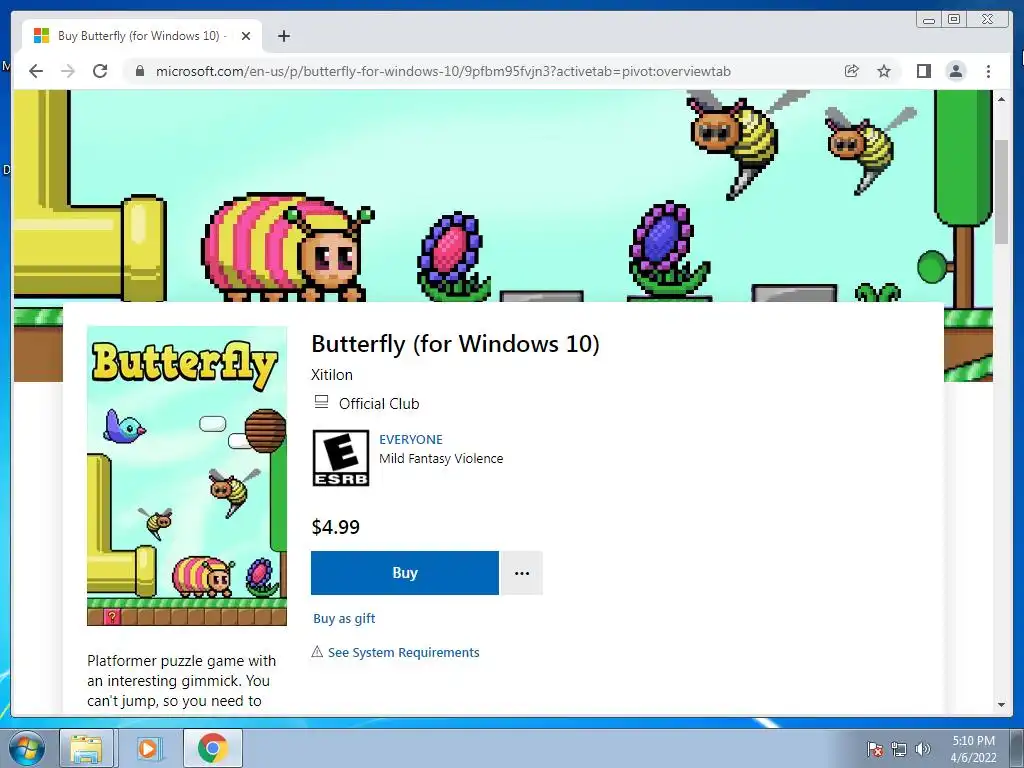
Task: Click the Chrome taskbar icon
Action: pos(212,748)
